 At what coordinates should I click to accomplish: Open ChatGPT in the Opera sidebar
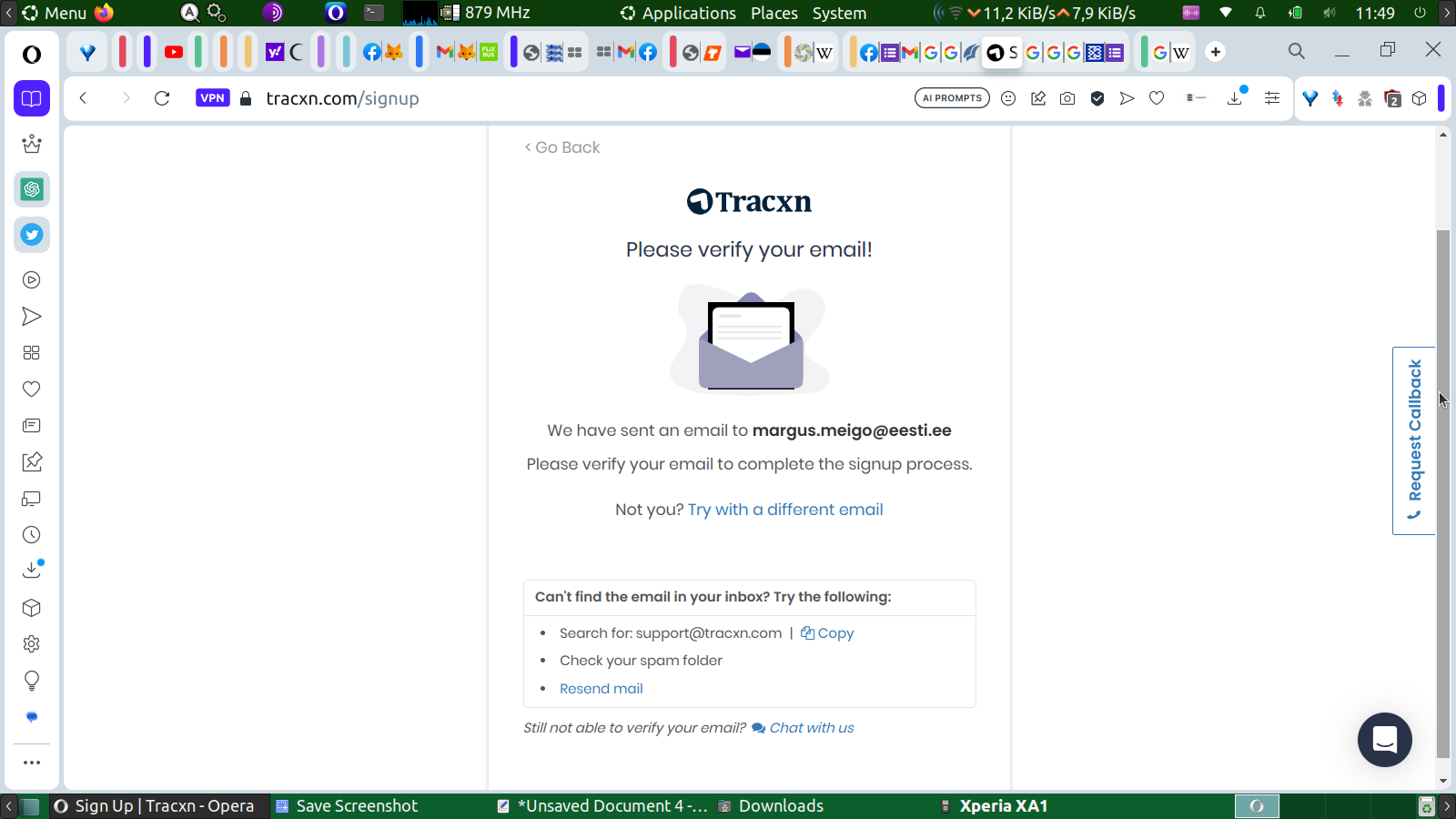click(x=32, y=189)
